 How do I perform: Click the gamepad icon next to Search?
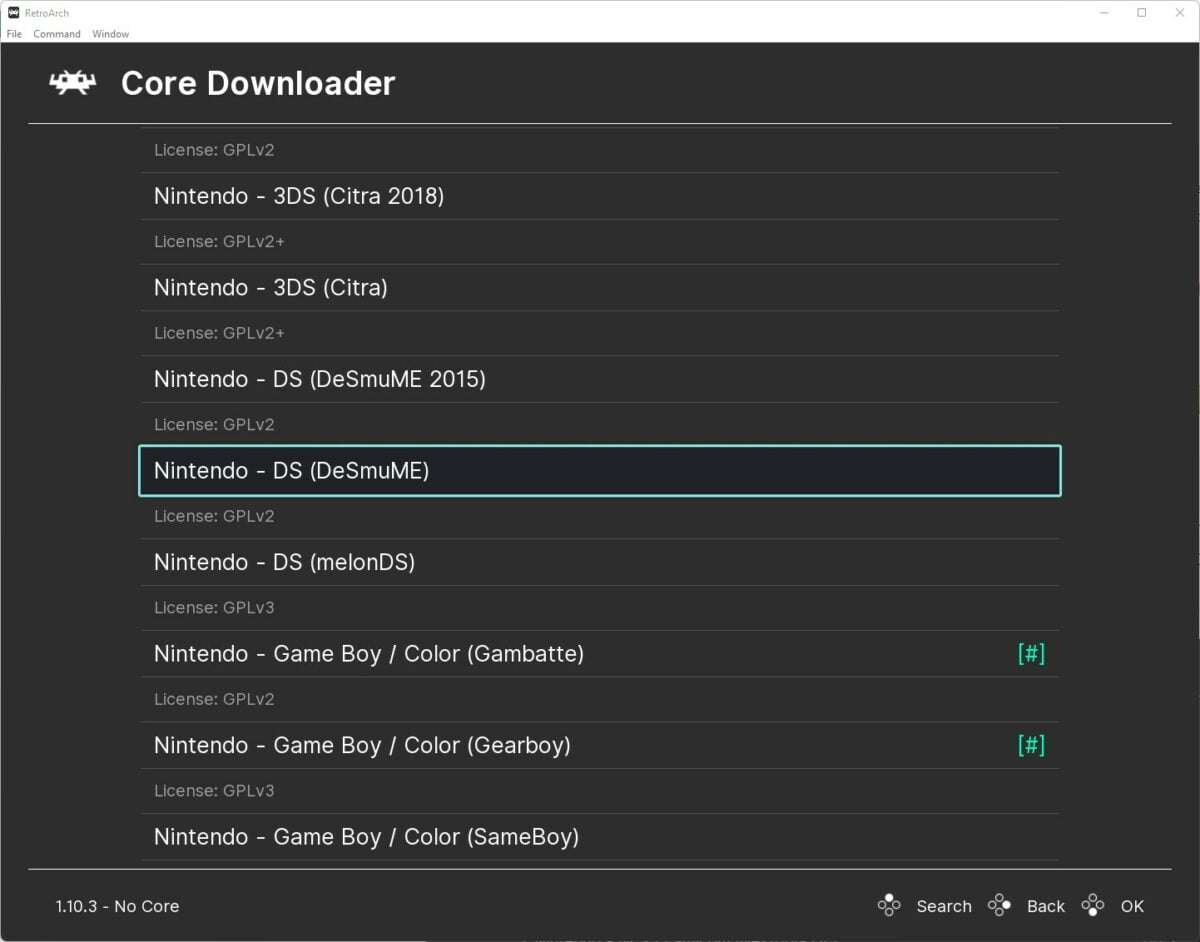click(x=889, y=905)
